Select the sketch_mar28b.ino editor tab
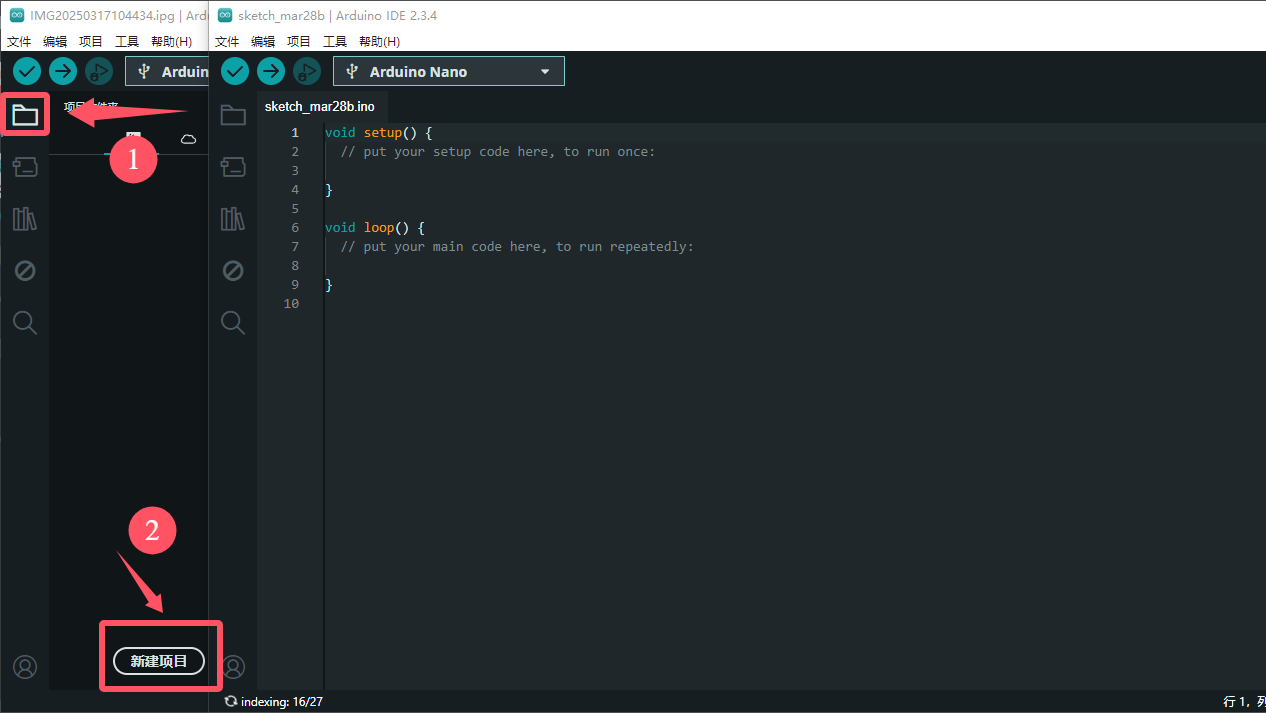 tap(320, 106)
